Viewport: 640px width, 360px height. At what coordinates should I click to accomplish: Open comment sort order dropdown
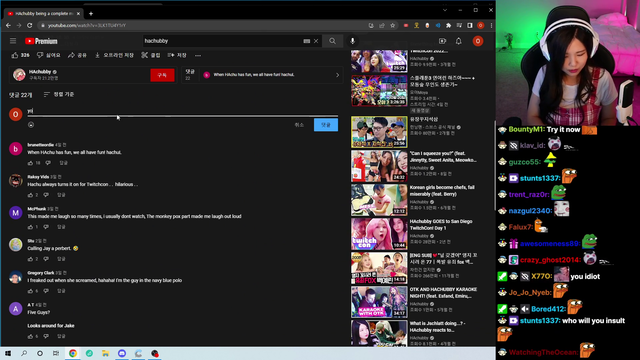tap(59, 94)
